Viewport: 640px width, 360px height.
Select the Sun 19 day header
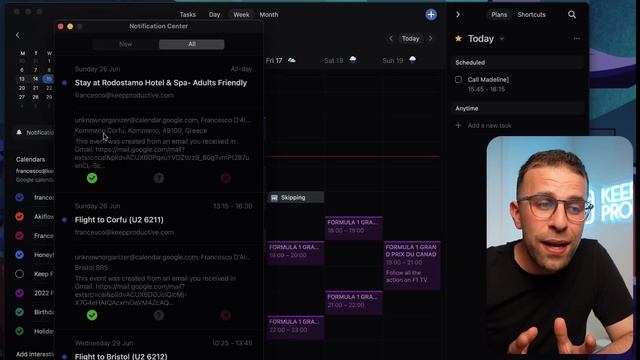[x=393, y=61]
